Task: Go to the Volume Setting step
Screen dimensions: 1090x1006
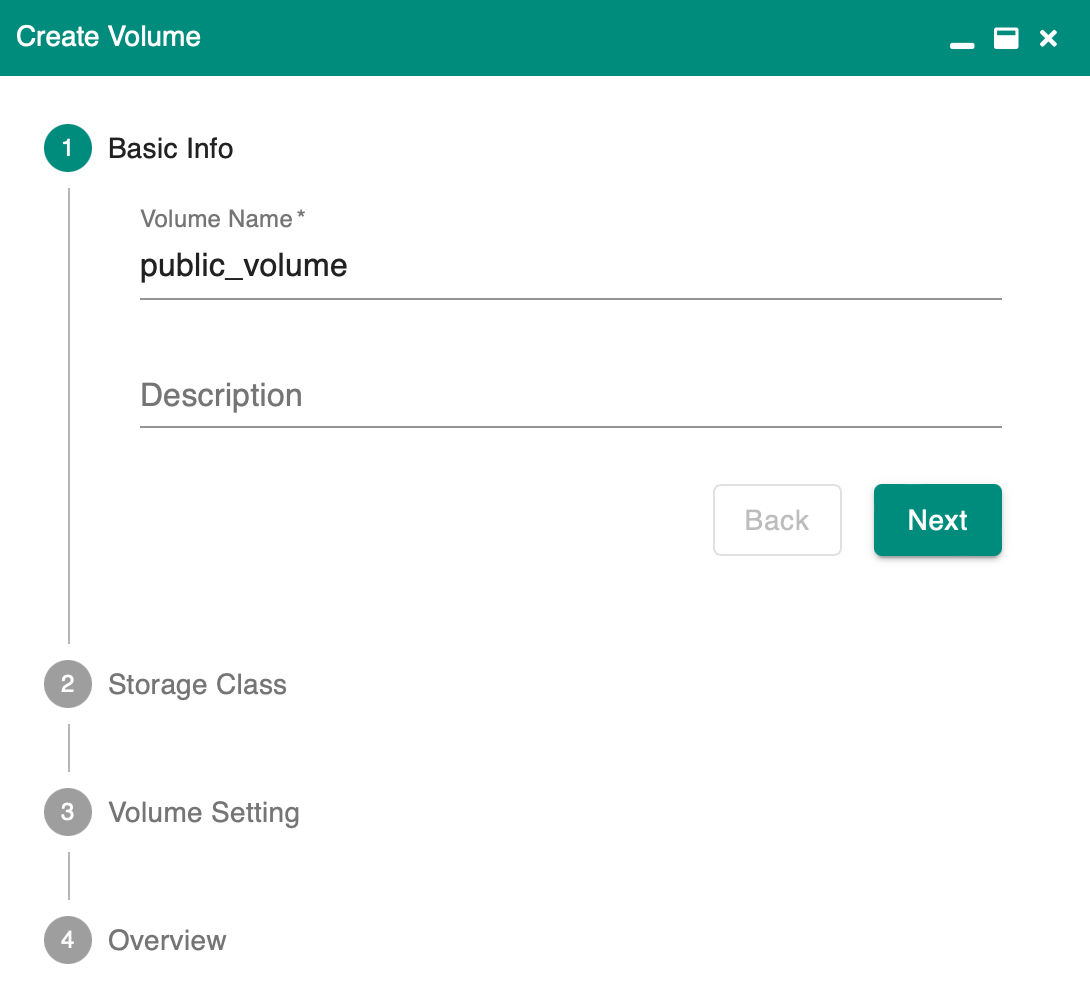Action: pyautogui.click(x=204, y=813)
